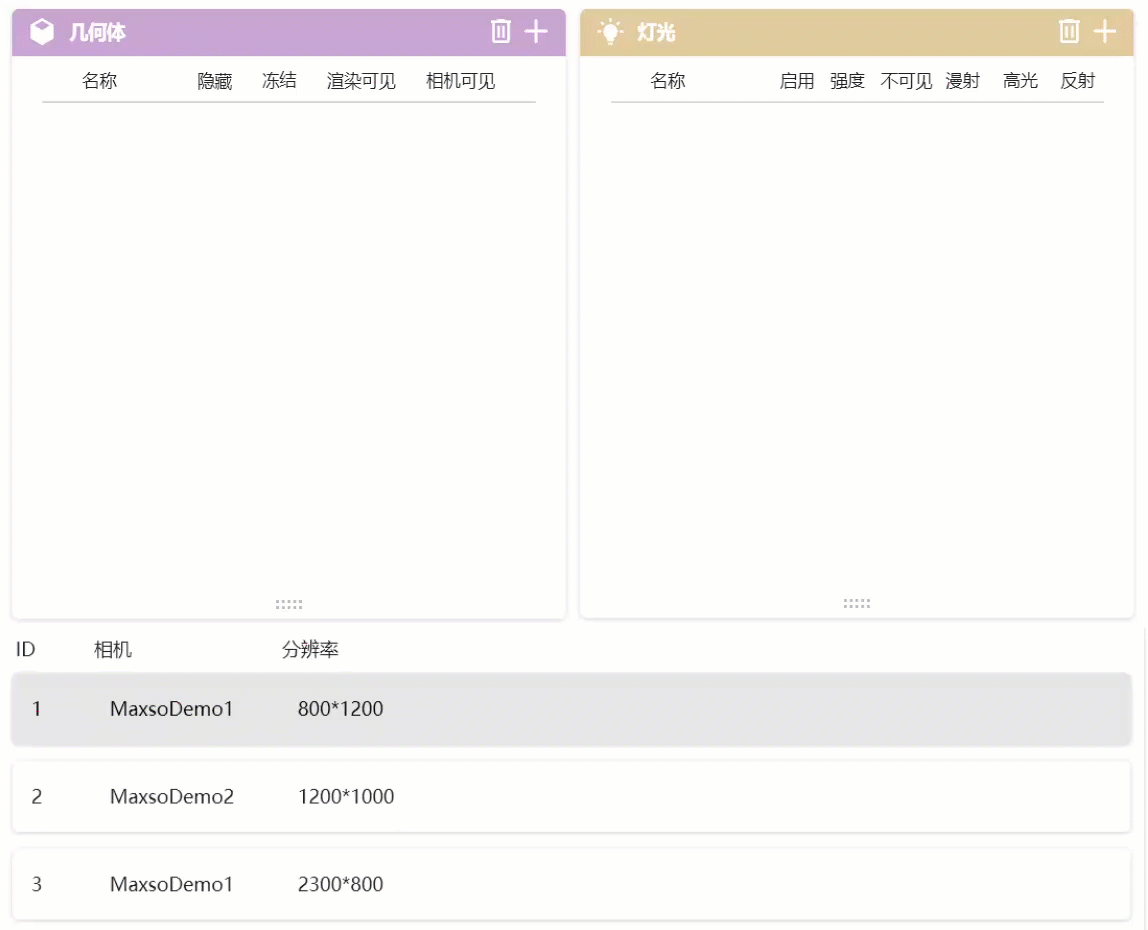Click the trash icon in the 几何体 panel

point(501,31)
